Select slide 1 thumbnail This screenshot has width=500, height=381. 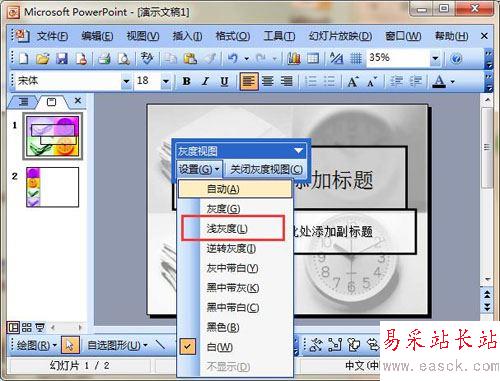tap(53, 136)
